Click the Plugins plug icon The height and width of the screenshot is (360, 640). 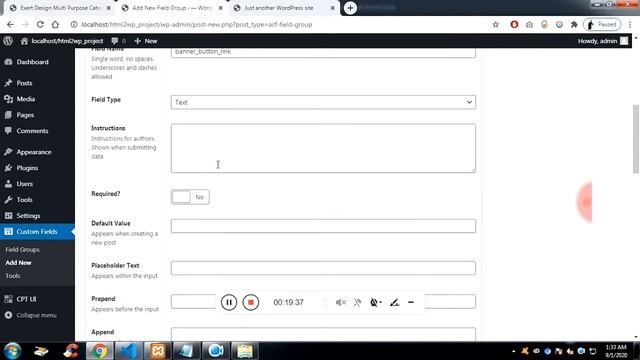tap(8, 168)
